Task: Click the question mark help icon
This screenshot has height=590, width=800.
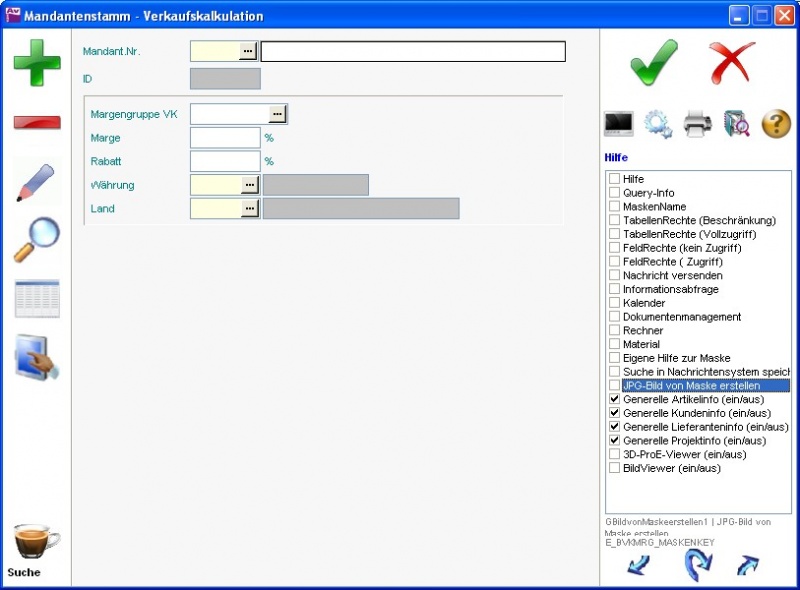Action: point(776,124)
